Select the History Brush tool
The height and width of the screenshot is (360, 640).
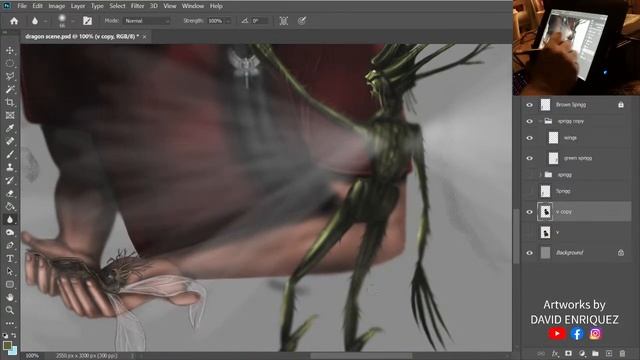coord(10,180)
